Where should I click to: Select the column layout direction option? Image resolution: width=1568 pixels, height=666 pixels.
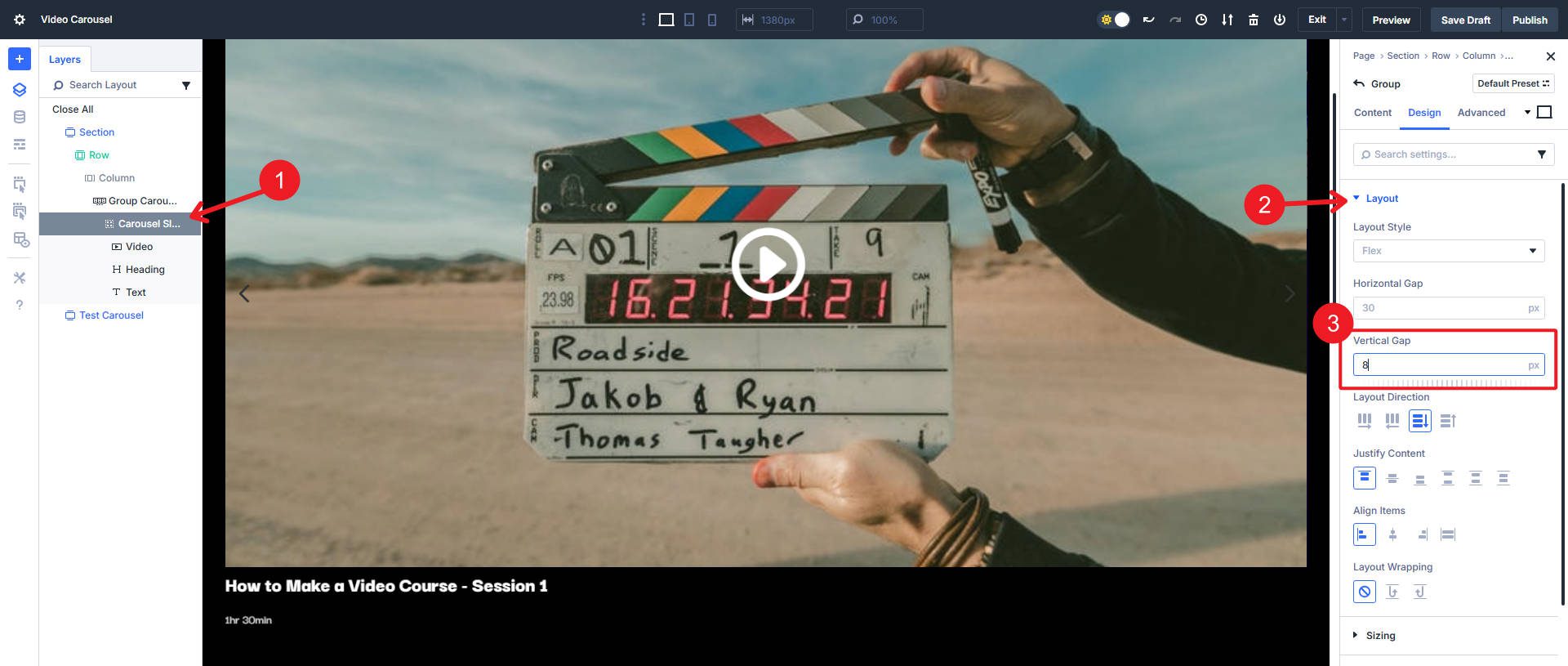click(1419, 421)
